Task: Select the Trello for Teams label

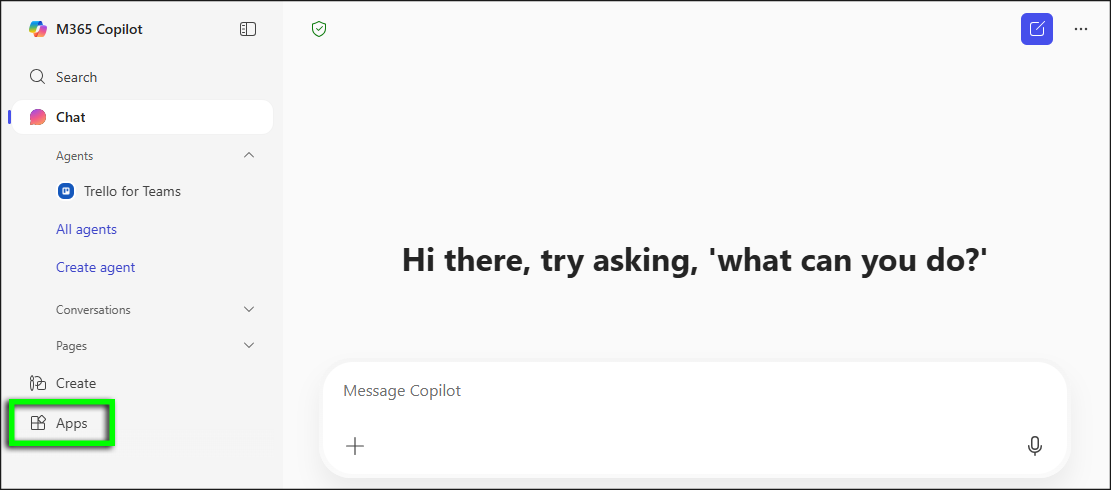Action: (x=132, y=191)
